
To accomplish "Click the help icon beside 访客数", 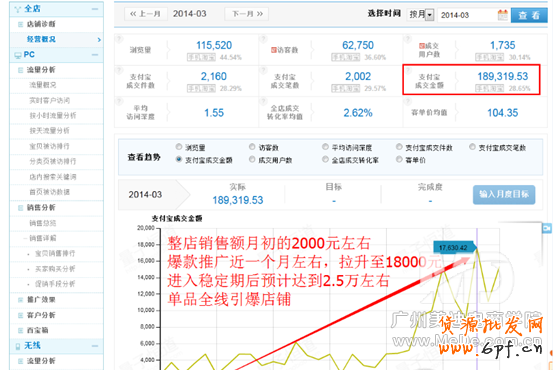I will tap(263, 38).
